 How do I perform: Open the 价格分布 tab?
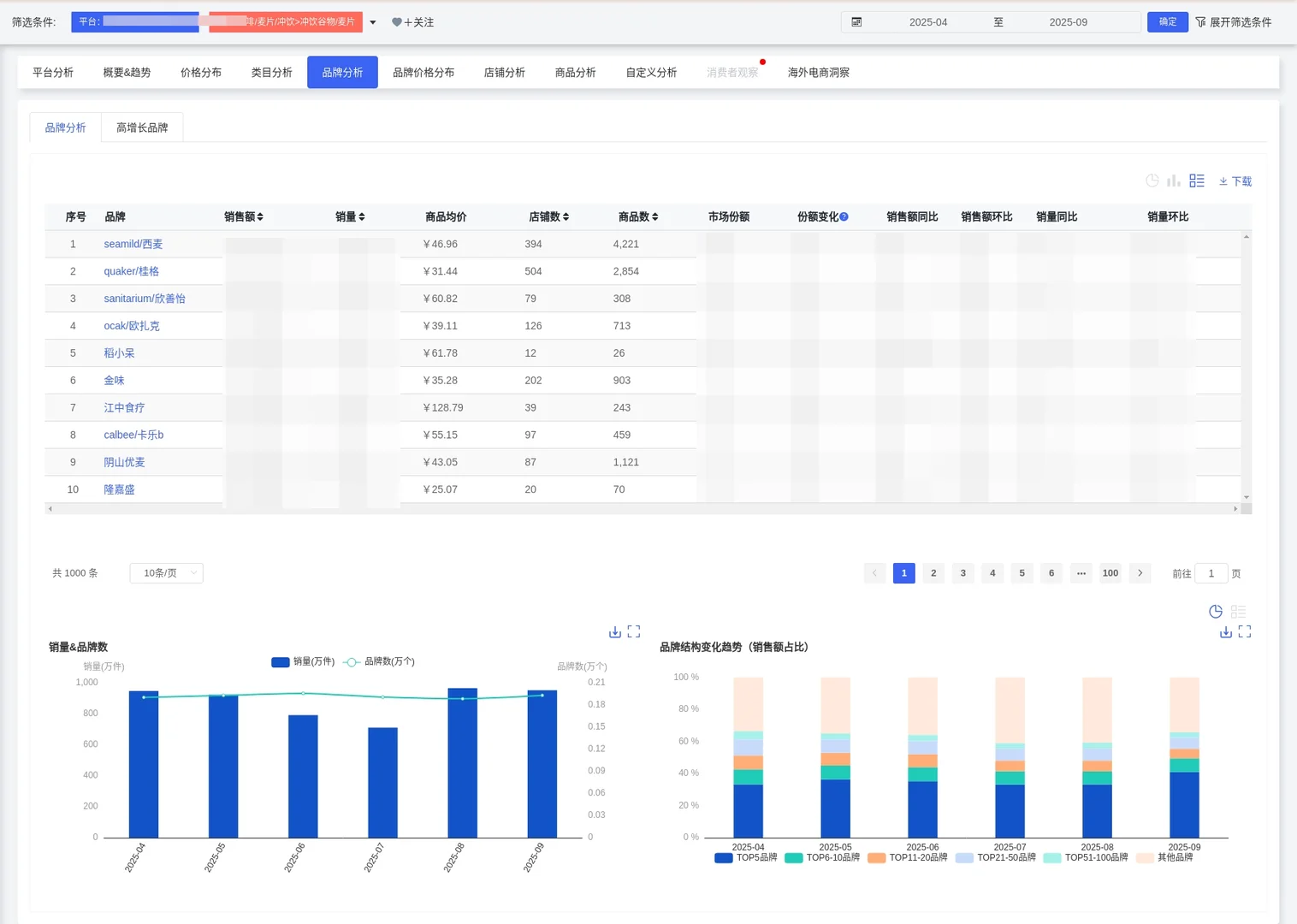point(201,73)
